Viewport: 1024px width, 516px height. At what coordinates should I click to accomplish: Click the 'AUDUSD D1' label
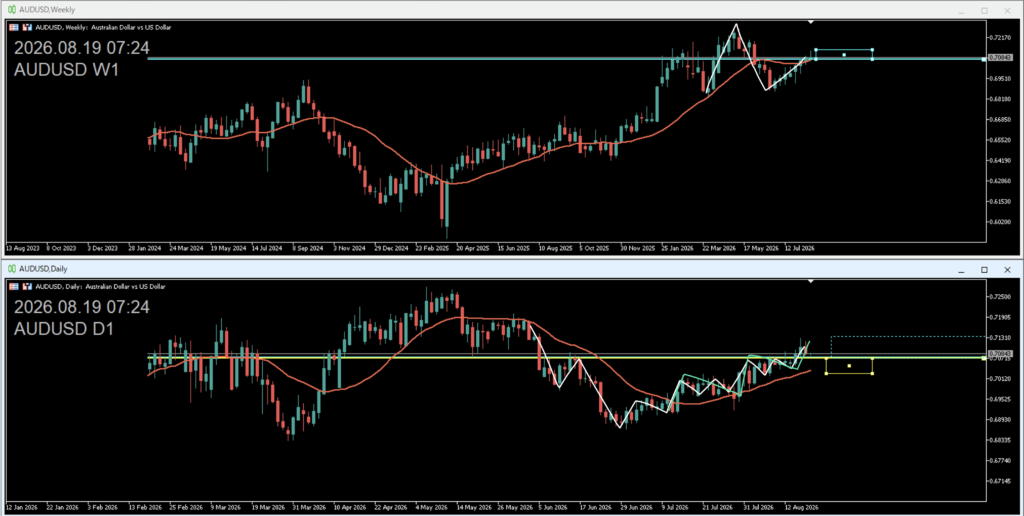[x=64, y=329]
